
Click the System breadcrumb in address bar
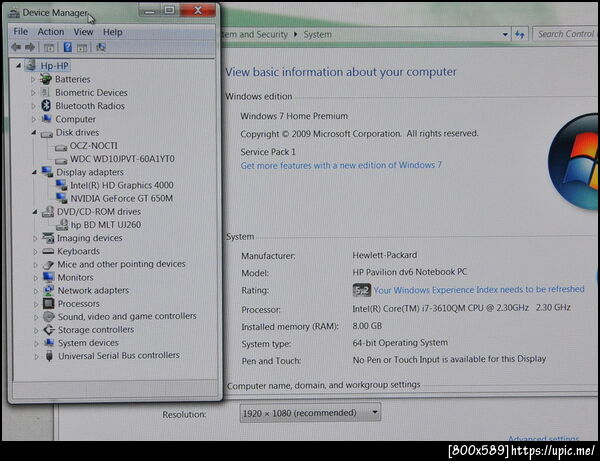(318, 34)
